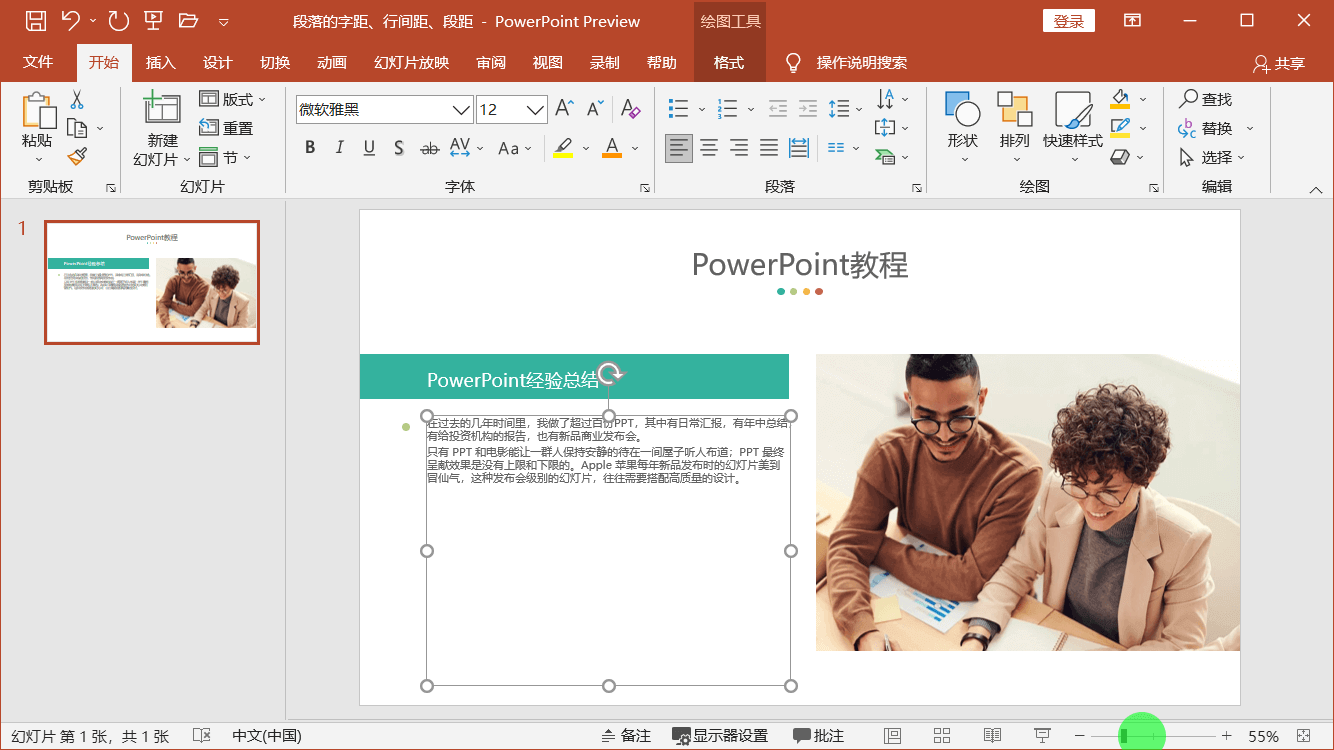Click the Redo/Repeat icon

pyautogui.click(x=118, y=20)
